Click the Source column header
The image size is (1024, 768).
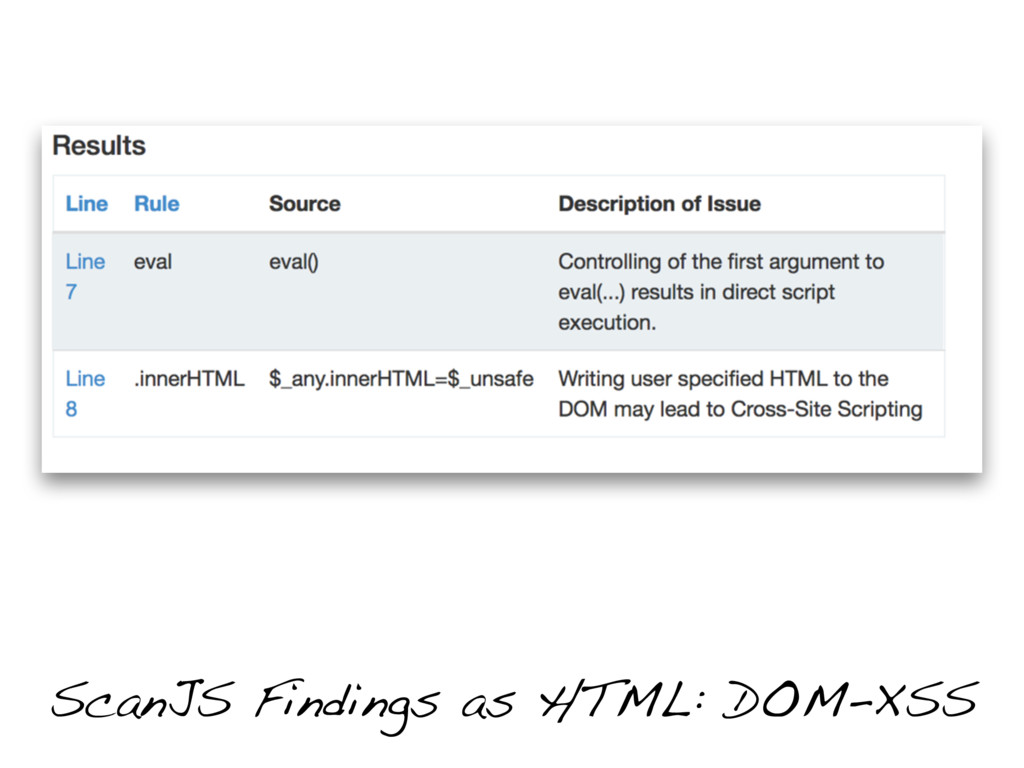[x=304, y=204]
